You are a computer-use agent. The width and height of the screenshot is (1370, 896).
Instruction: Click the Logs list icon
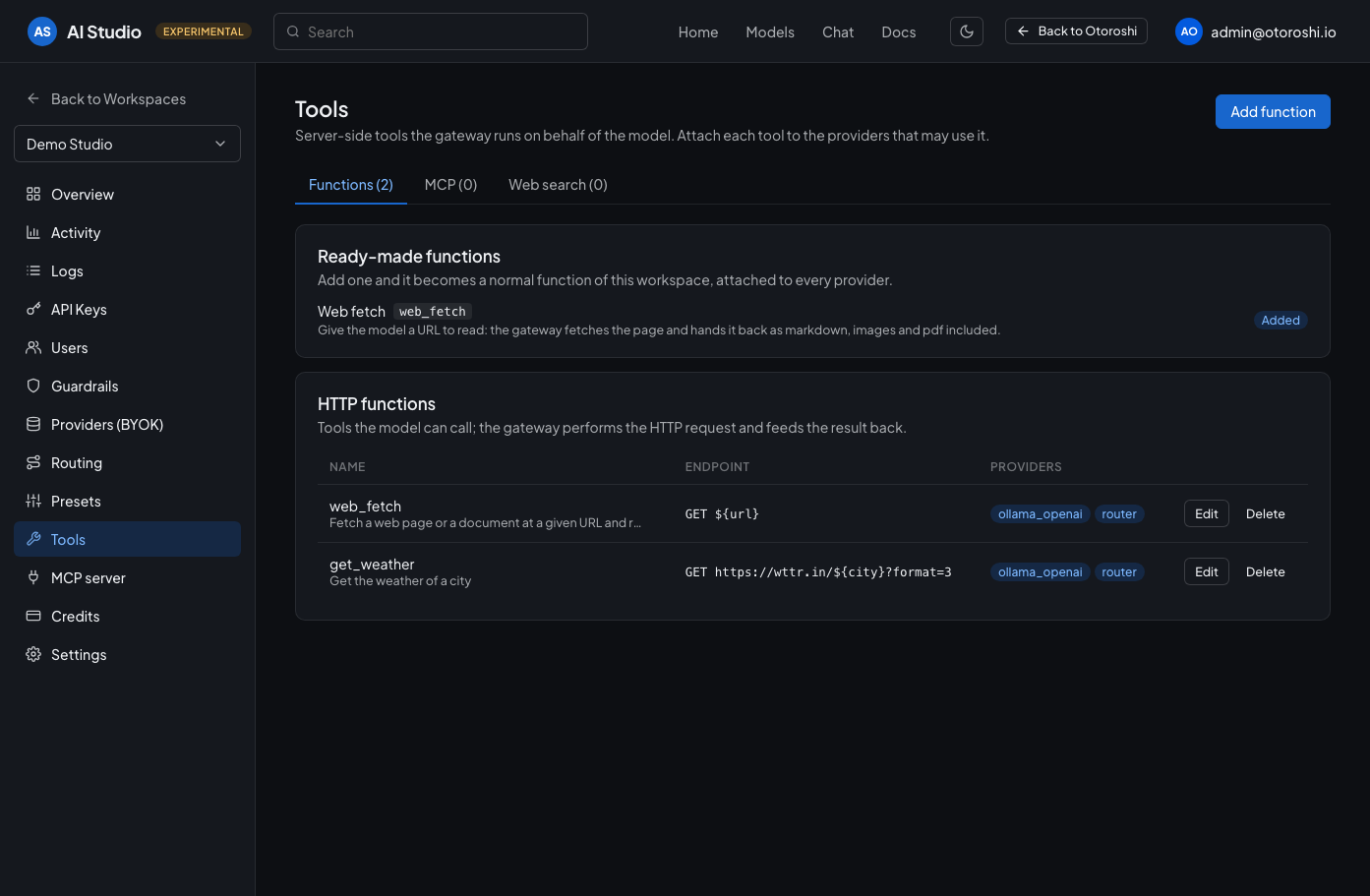click(x=33, y=270)
